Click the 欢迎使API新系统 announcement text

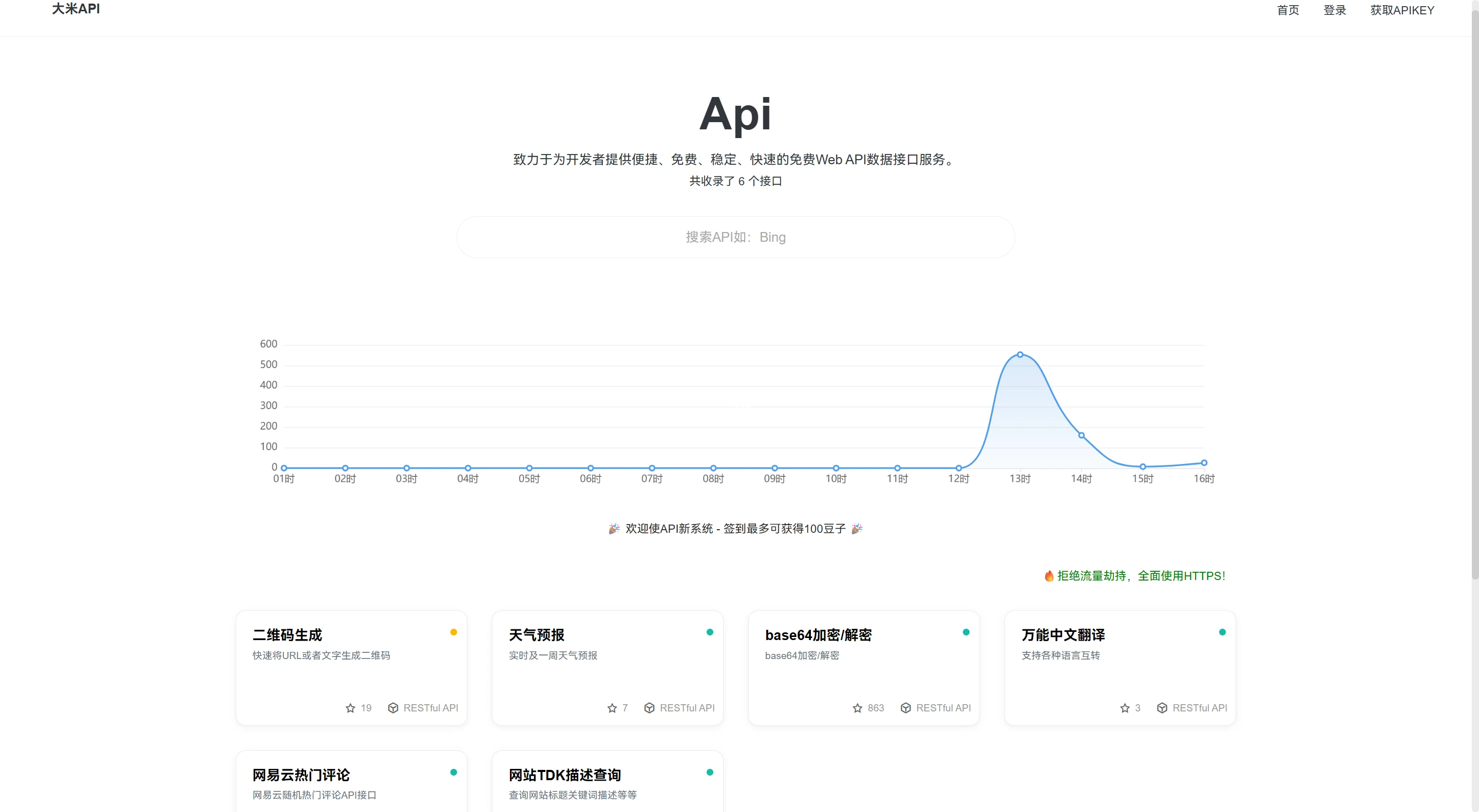tap(735, 529)
